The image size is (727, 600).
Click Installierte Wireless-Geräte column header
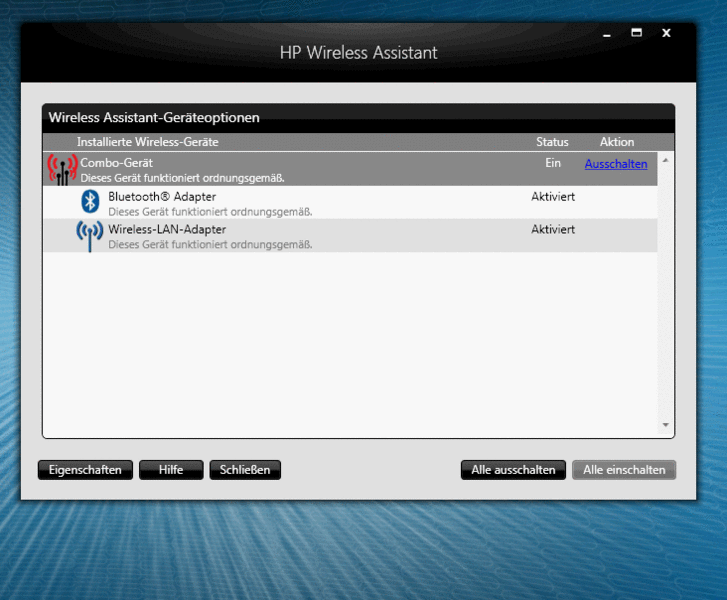(x=147, y=142)
